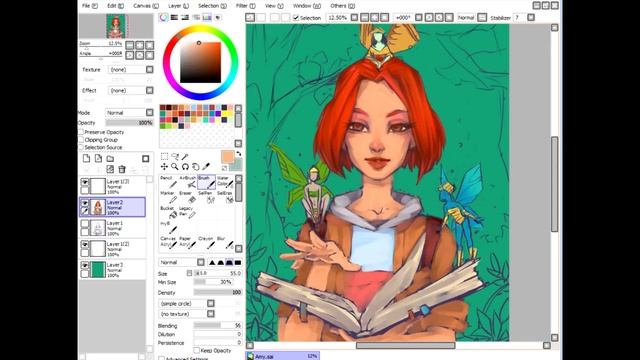
Task: Swap foreground and background colors
Action: [239, 154]
